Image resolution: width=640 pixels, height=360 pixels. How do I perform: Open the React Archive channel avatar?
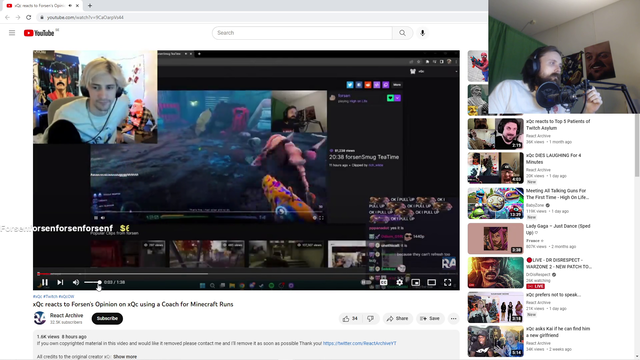point(40,318)
